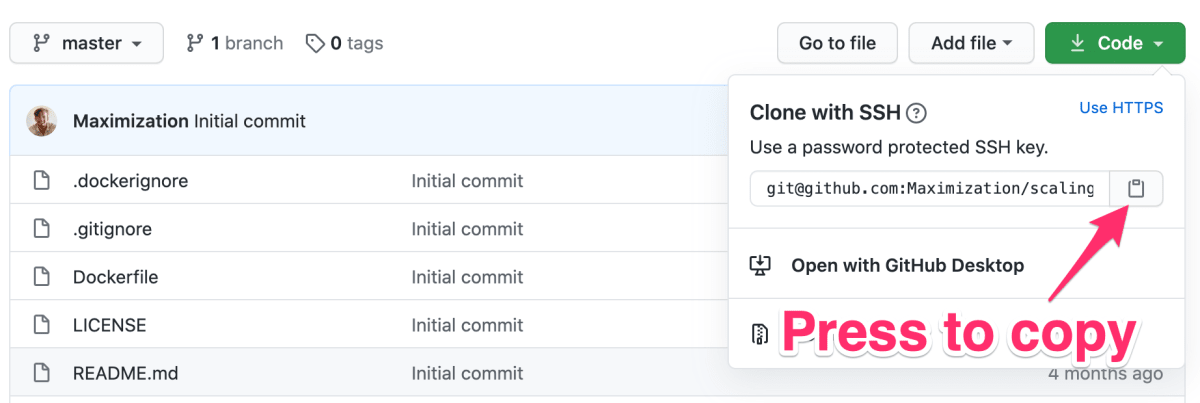Click the help question mark beside Clone with SSH

916,113
